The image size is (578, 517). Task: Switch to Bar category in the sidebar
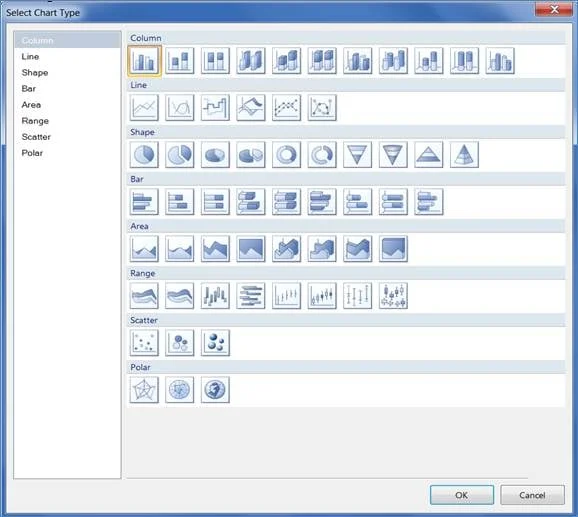pos(67,89)
